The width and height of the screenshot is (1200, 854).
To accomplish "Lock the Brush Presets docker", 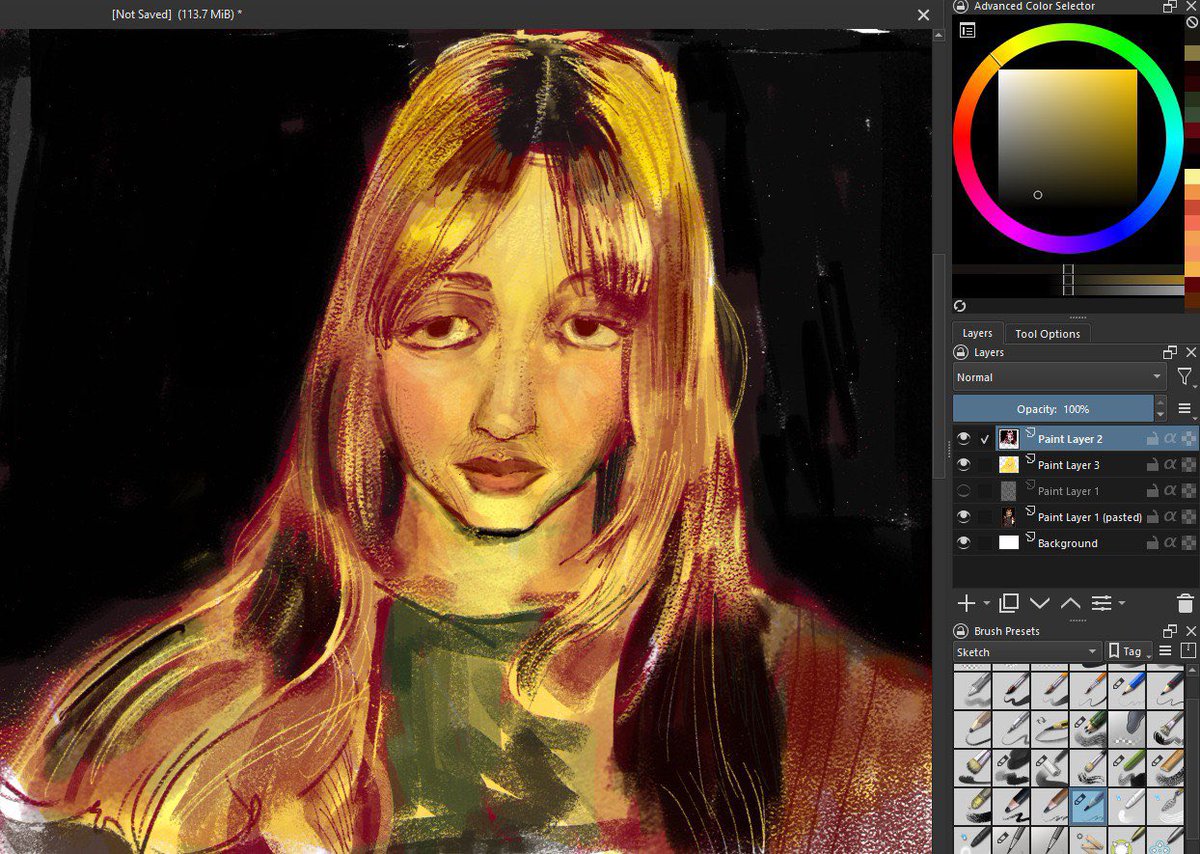I will click(x=960, y=631).
